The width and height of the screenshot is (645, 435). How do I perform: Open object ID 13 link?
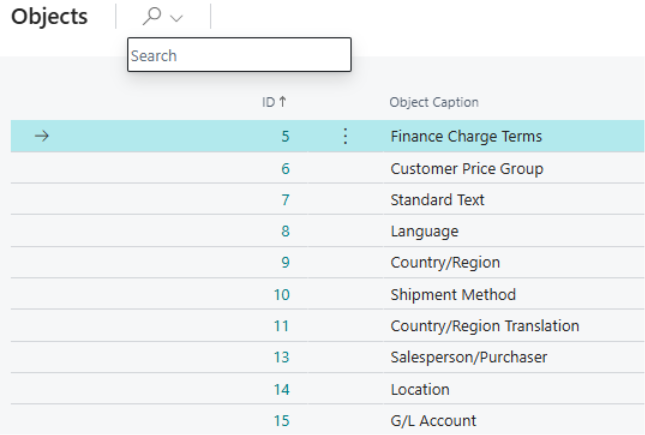click(x=281, y=358)
